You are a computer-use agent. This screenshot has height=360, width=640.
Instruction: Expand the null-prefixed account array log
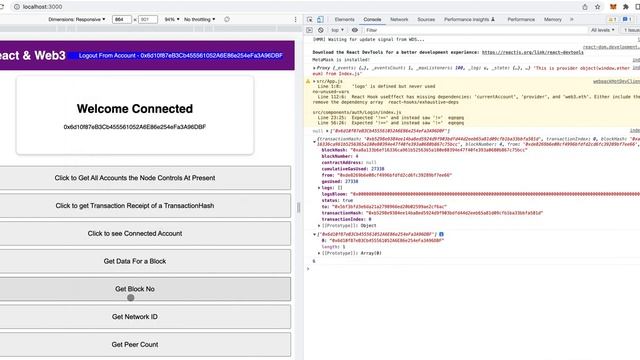[327, 131]
